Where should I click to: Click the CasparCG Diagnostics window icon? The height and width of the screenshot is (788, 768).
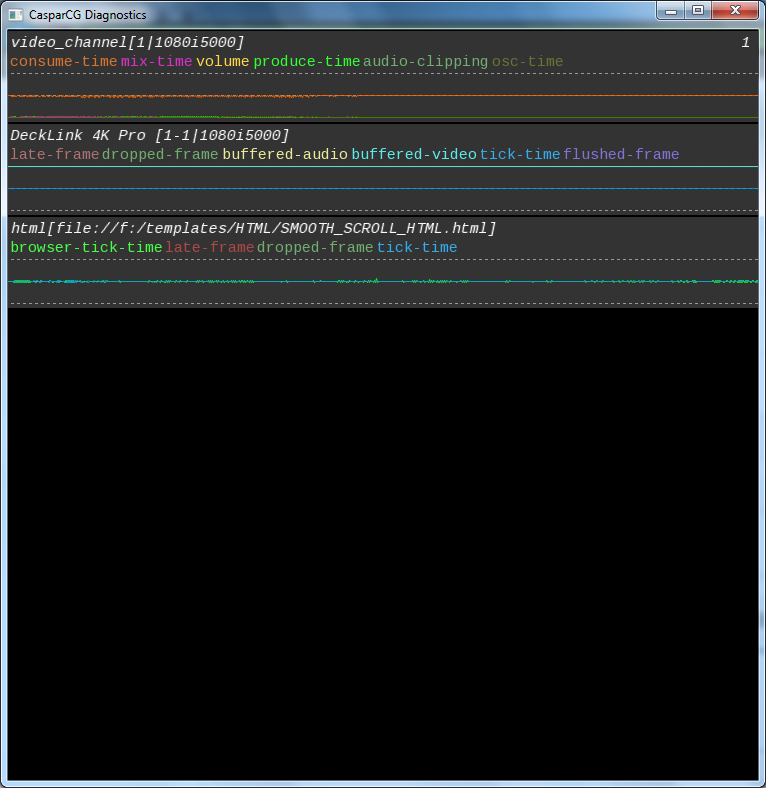[x=16, y=15]
